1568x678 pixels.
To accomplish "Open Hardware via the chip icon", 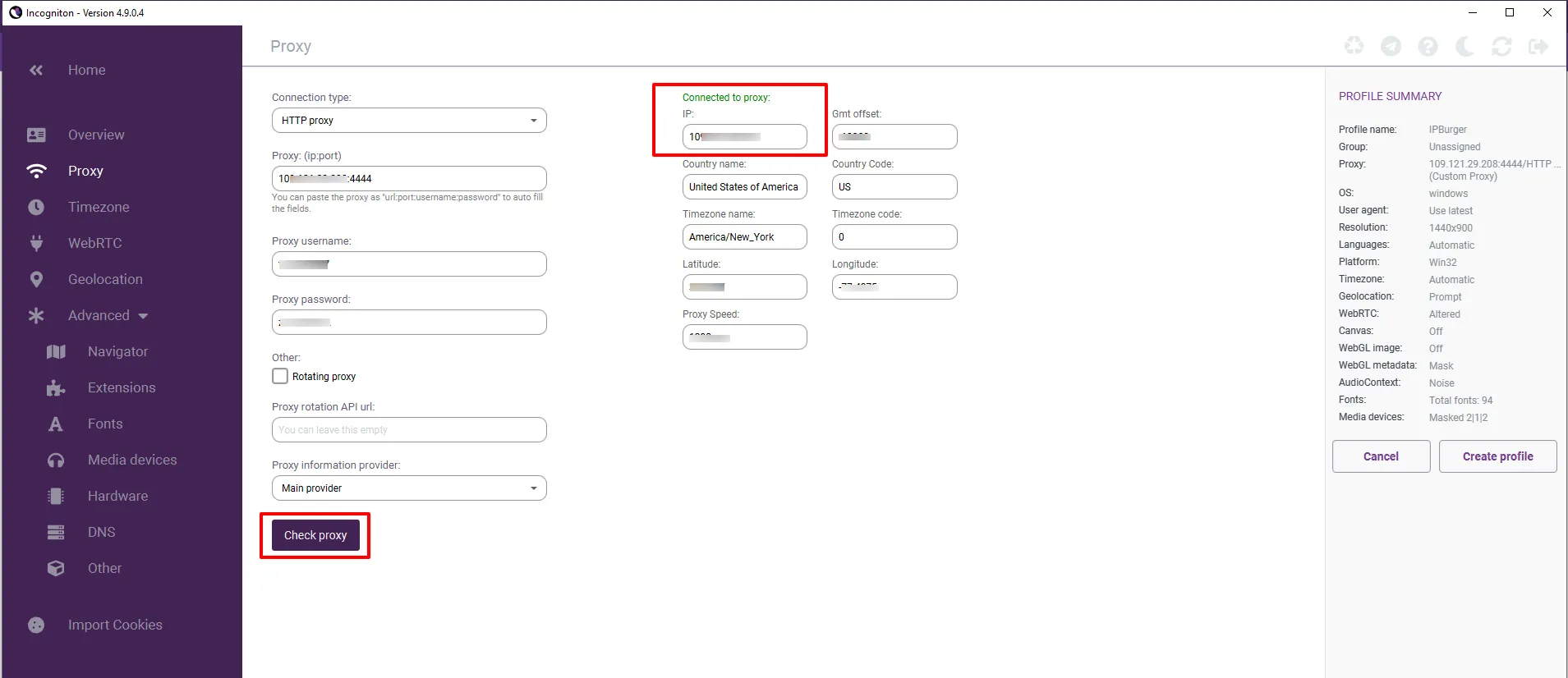I will (x=56, y=496).
